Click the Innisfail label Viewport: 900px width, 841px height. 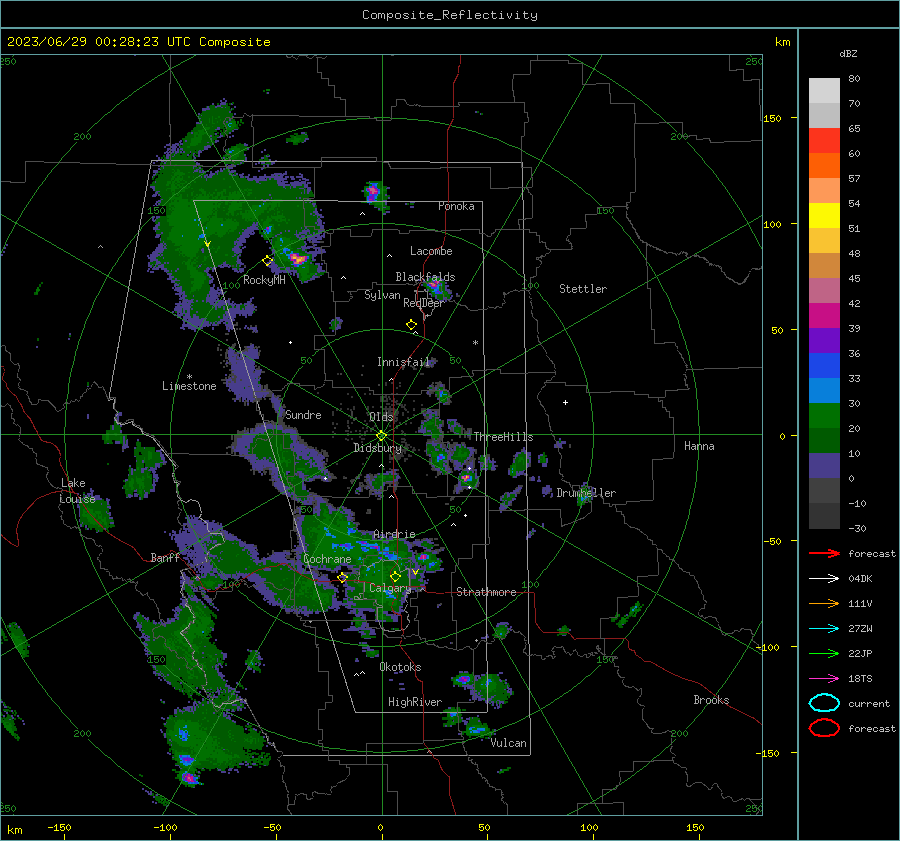[x=403, y=362]
